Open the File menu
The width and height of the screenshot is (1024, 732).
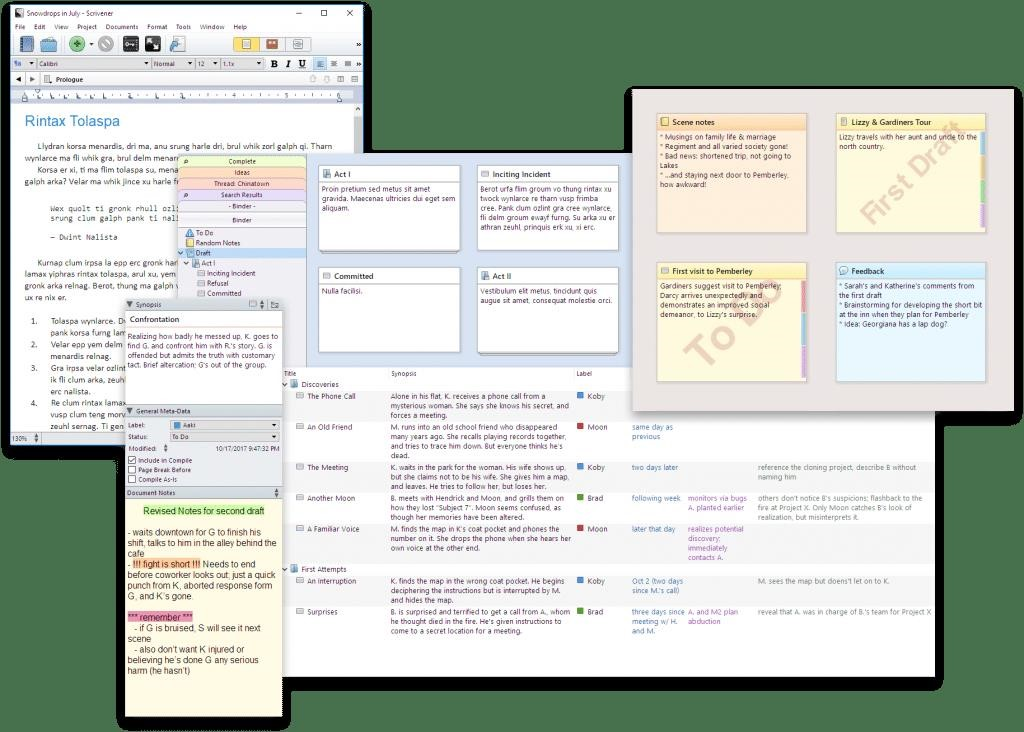pos(20,27)
